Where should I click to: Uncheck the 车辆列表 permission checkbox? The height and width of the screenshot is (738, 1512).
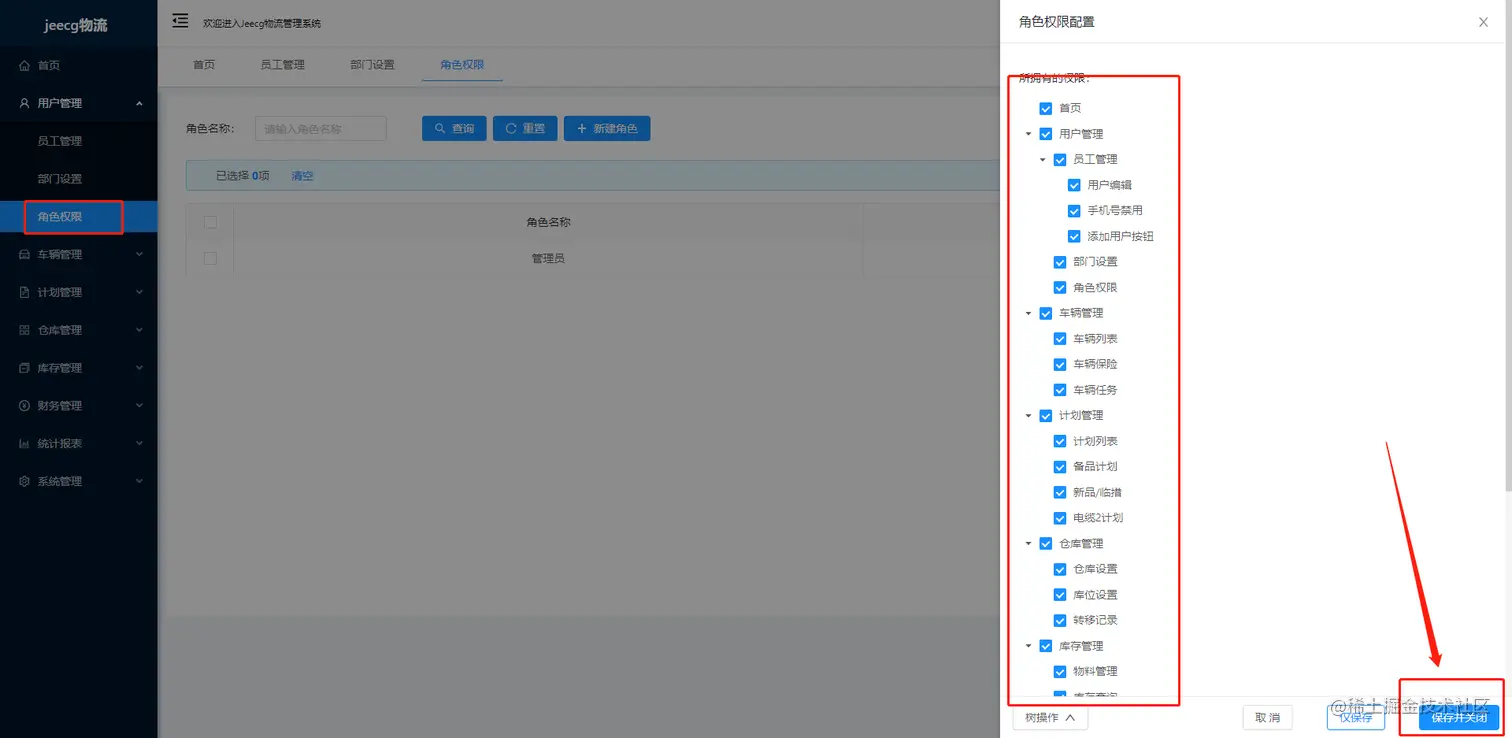pos(1060,339)
